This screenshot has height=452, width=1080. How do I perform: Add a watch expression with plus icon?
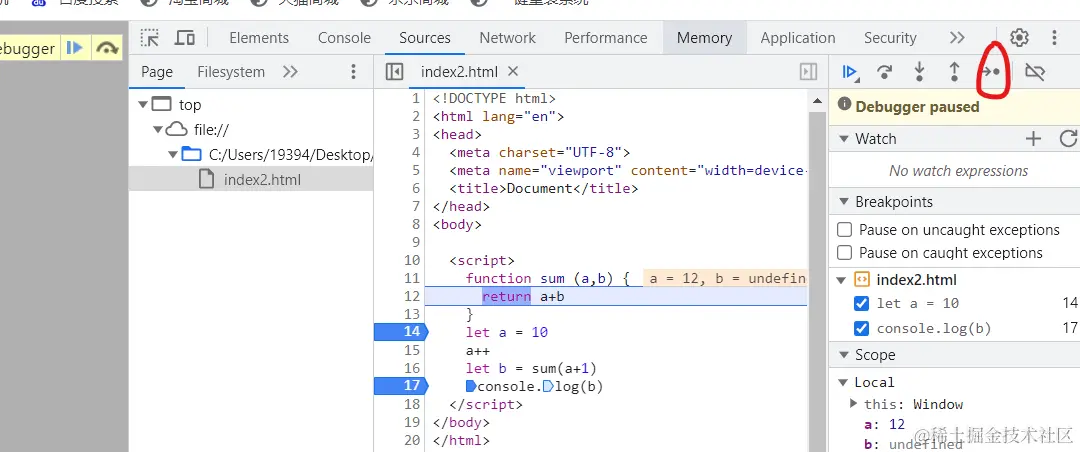point(1033,138)
